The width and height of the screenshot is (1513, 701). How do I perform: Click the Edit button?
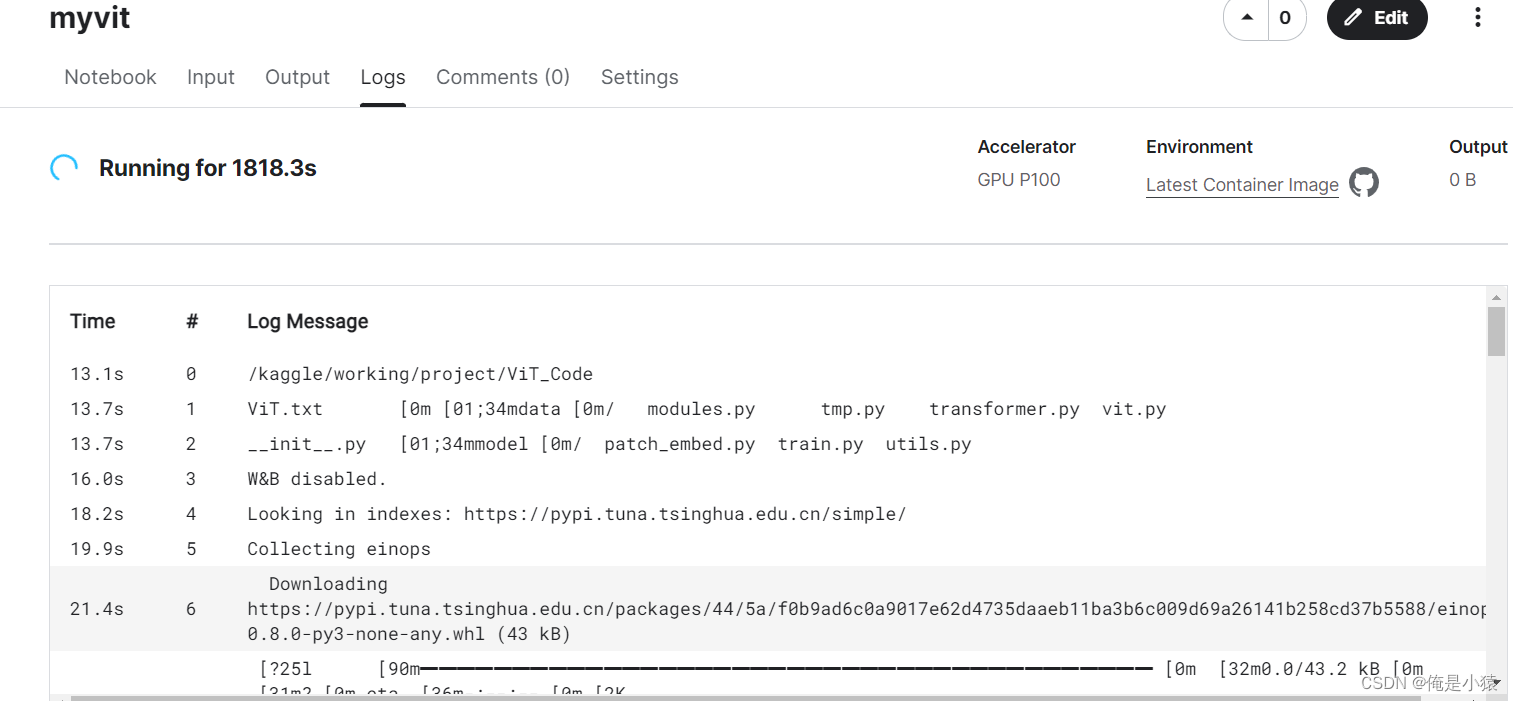[1377, 17]
